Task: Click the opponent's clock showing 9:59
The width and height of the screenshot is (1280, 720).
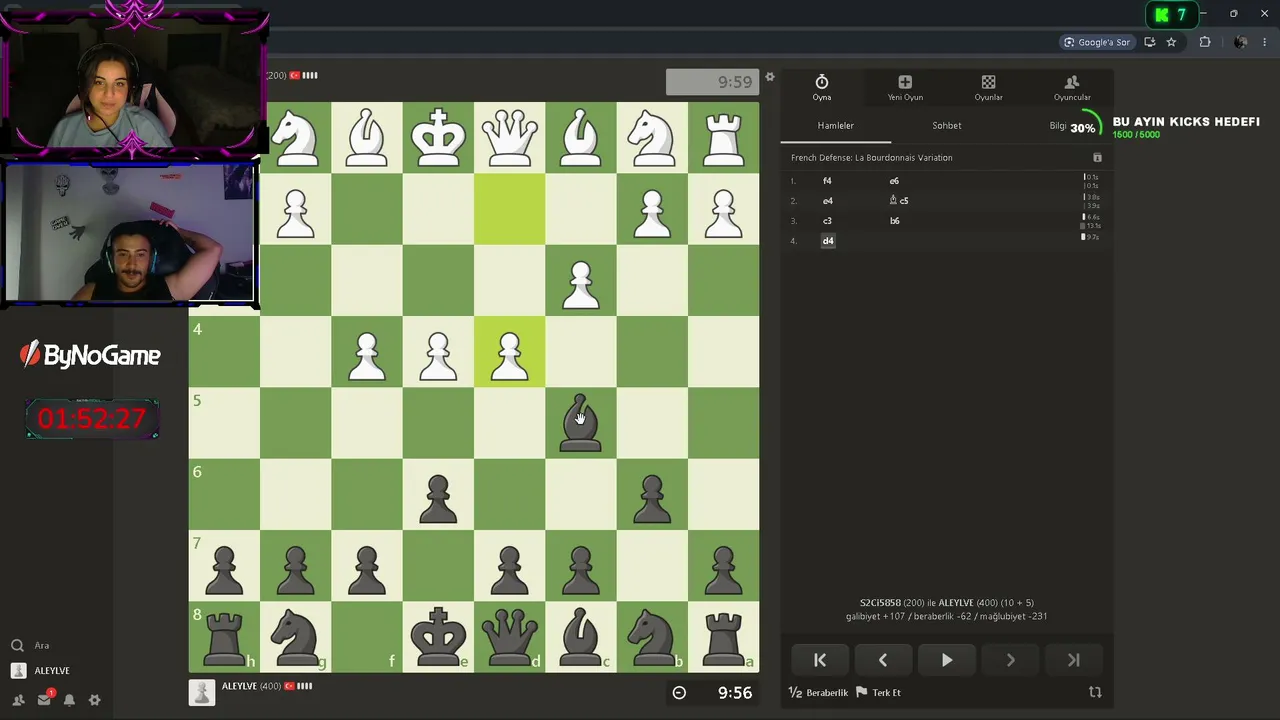Action: 710,83
